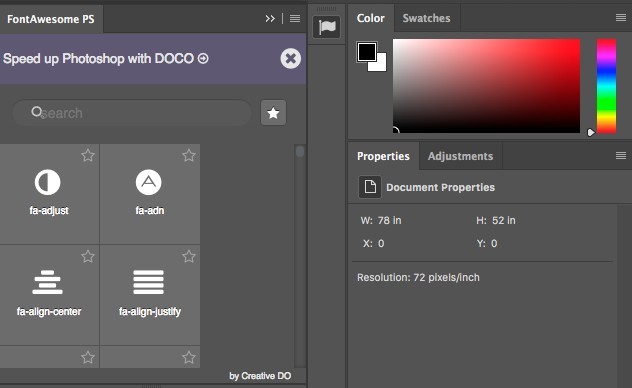
Task: Click the Document Properties heading
Action: pos(441,187)
